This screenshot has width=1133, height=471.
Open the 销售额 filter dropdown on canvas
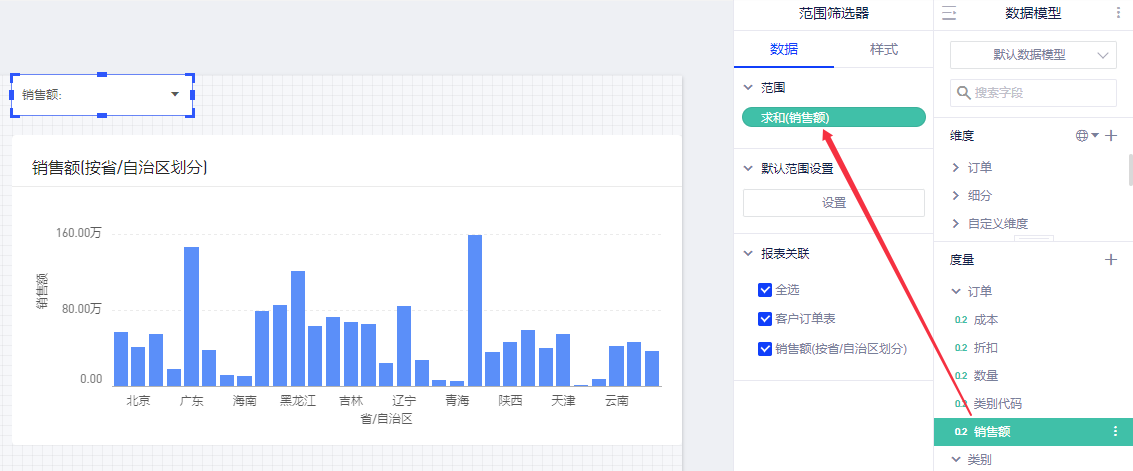[175, 94]
